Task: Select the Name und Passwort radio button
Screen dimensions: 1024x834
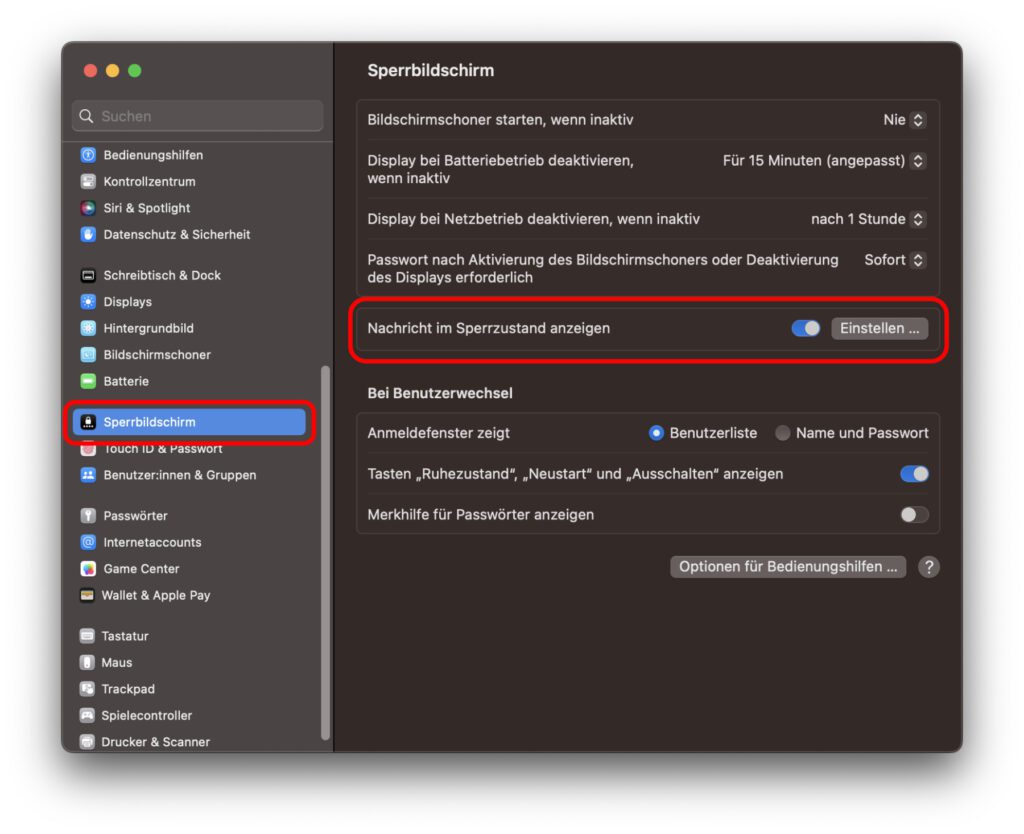Action: pyautogui.click(x=783, y=433)
